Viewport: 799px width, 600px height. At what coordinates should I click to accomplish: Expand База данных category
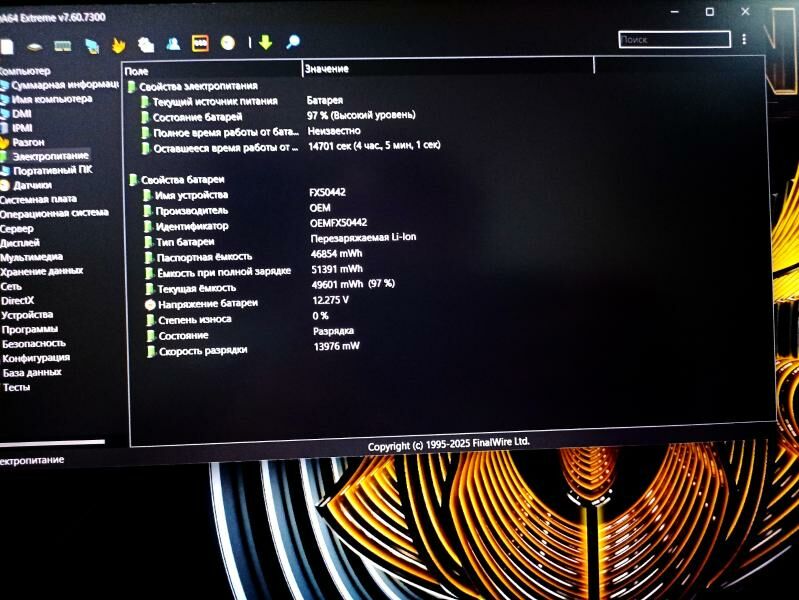pos(32,373)
